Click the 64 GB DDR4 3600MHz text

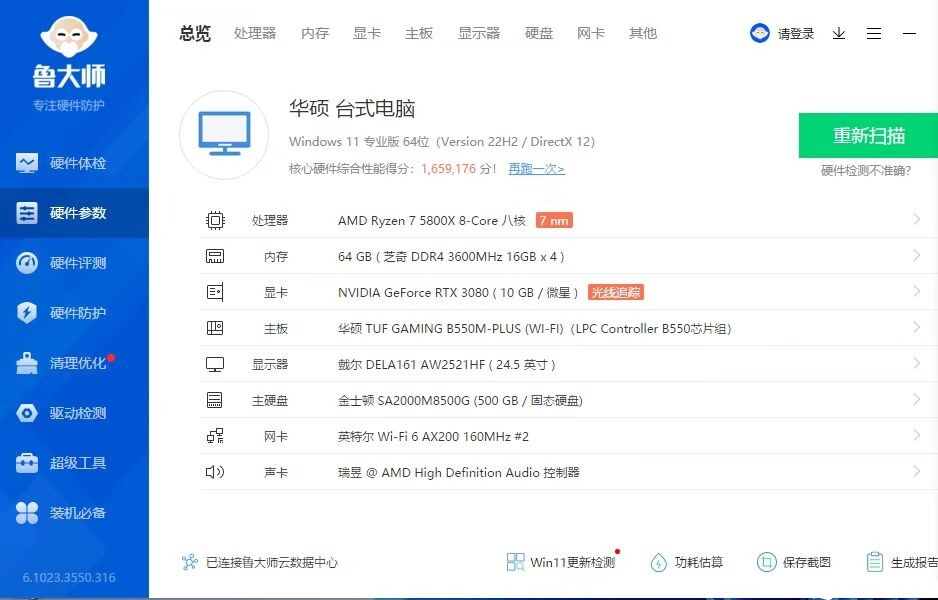pos(451,257)
